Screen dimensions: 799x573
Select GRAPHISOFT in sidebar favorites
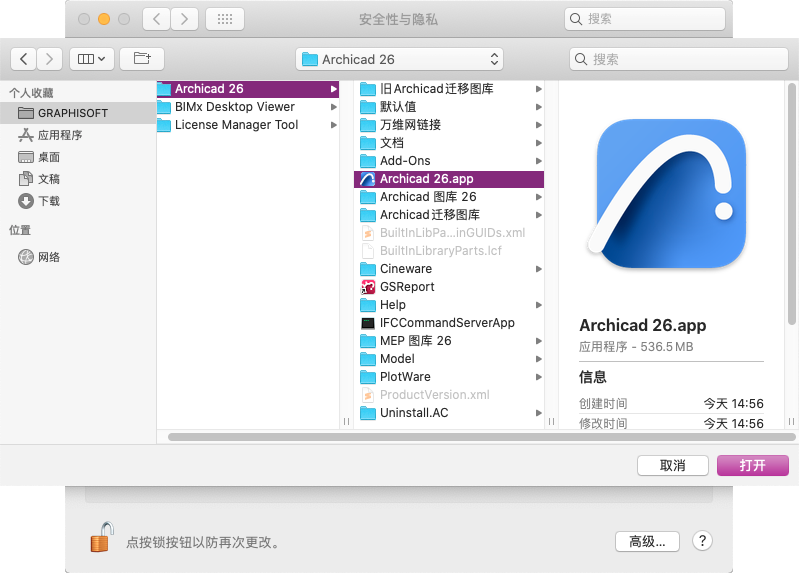(x=78, y=113)
